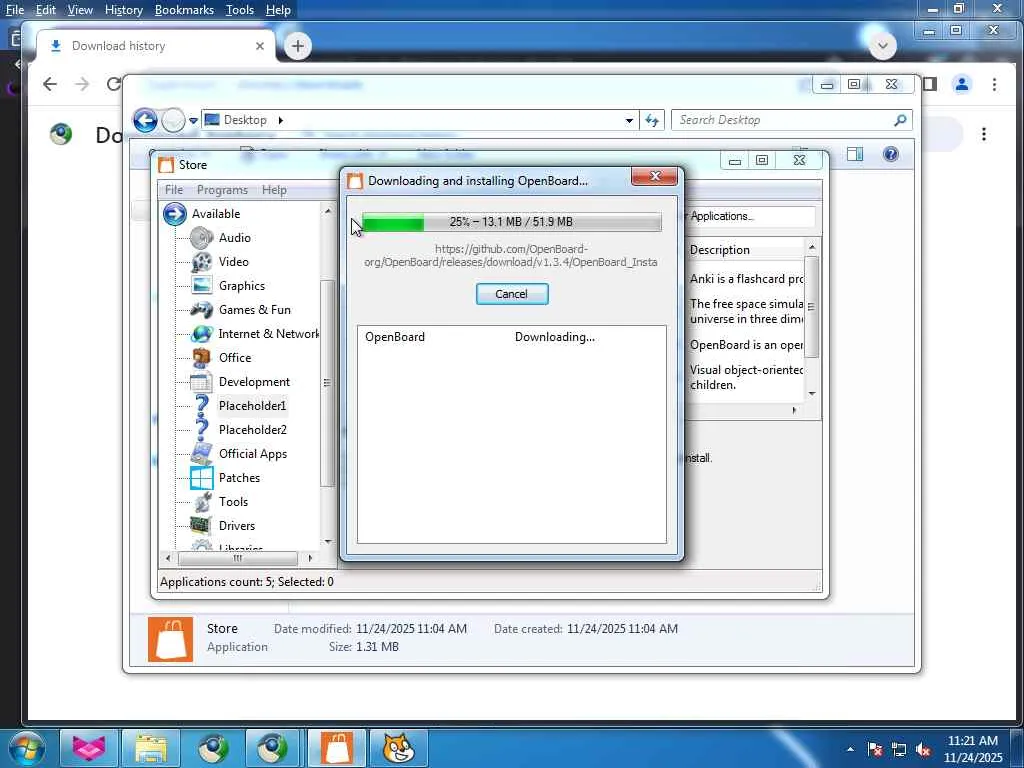Screen dimensions: 1024x768
Task: Show hidden system tray icons
Action: coord(850,749)
